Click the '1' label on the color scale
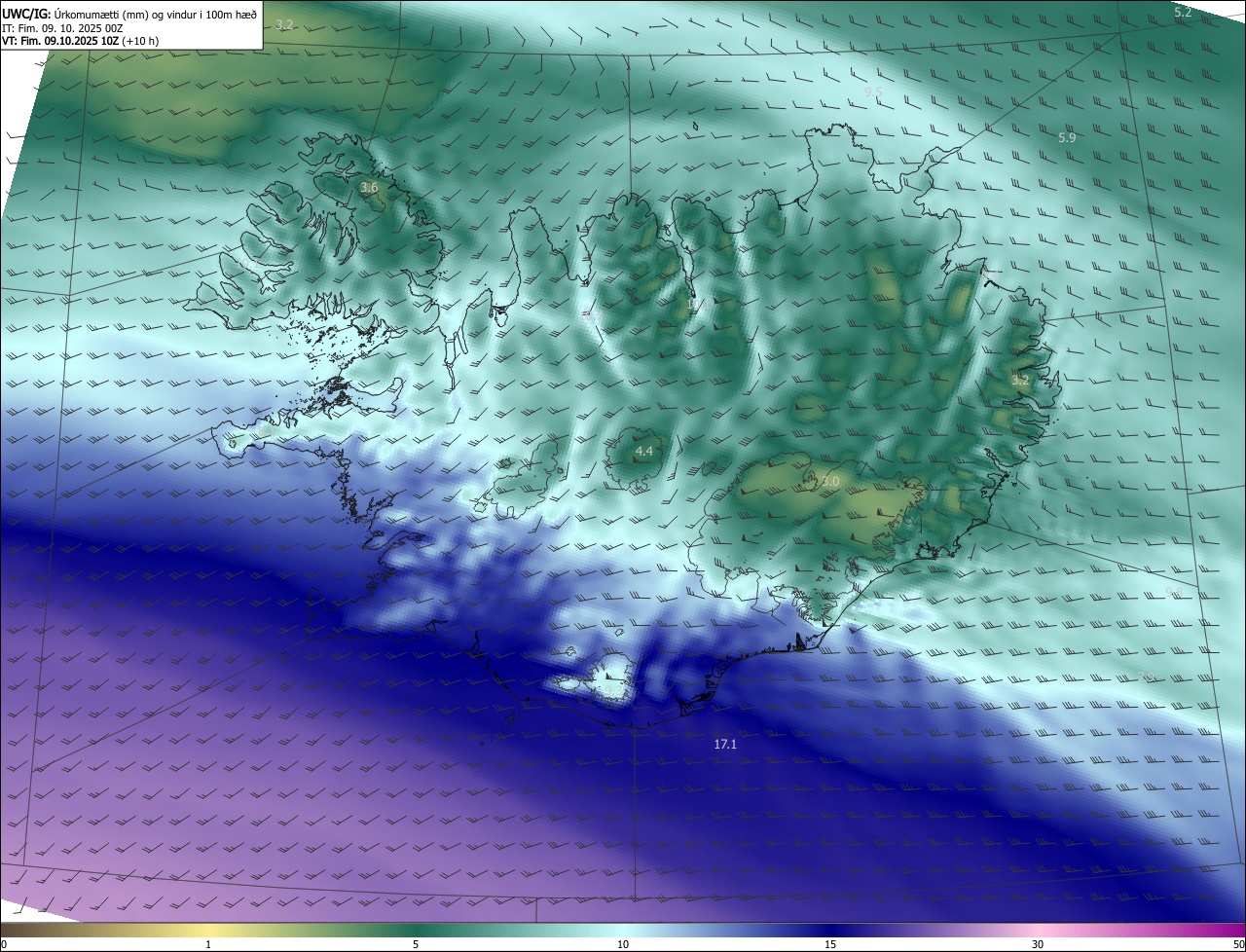 pos(208,944)
